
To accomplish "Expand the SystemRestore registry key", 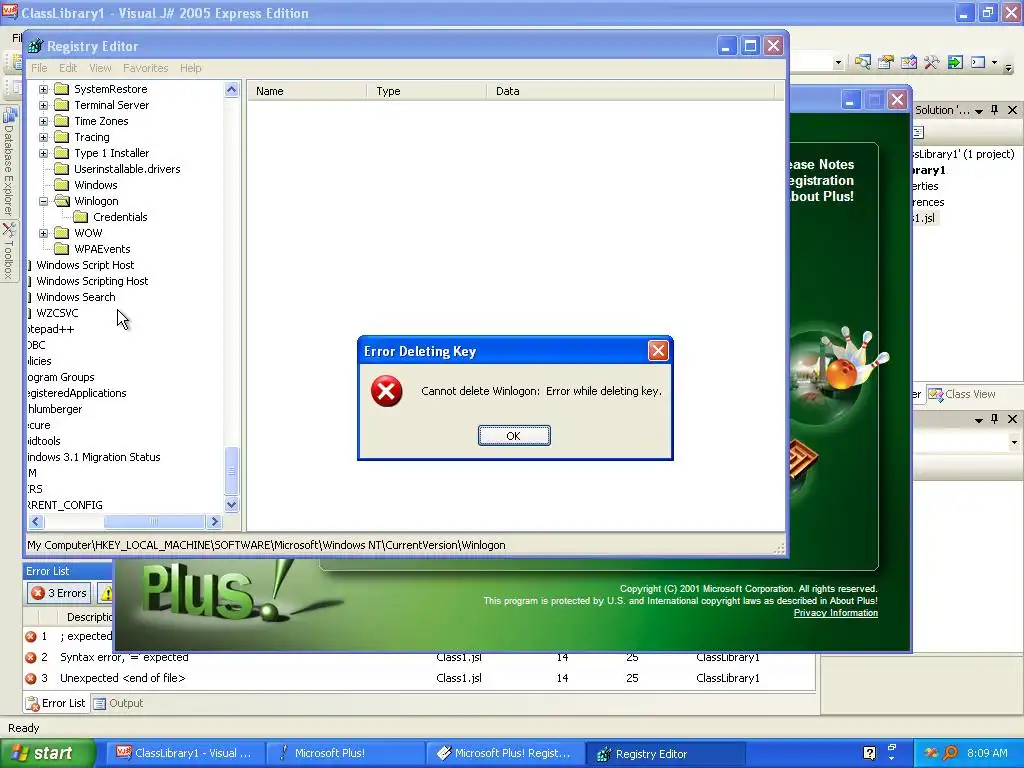I will [x=43, y=89].
